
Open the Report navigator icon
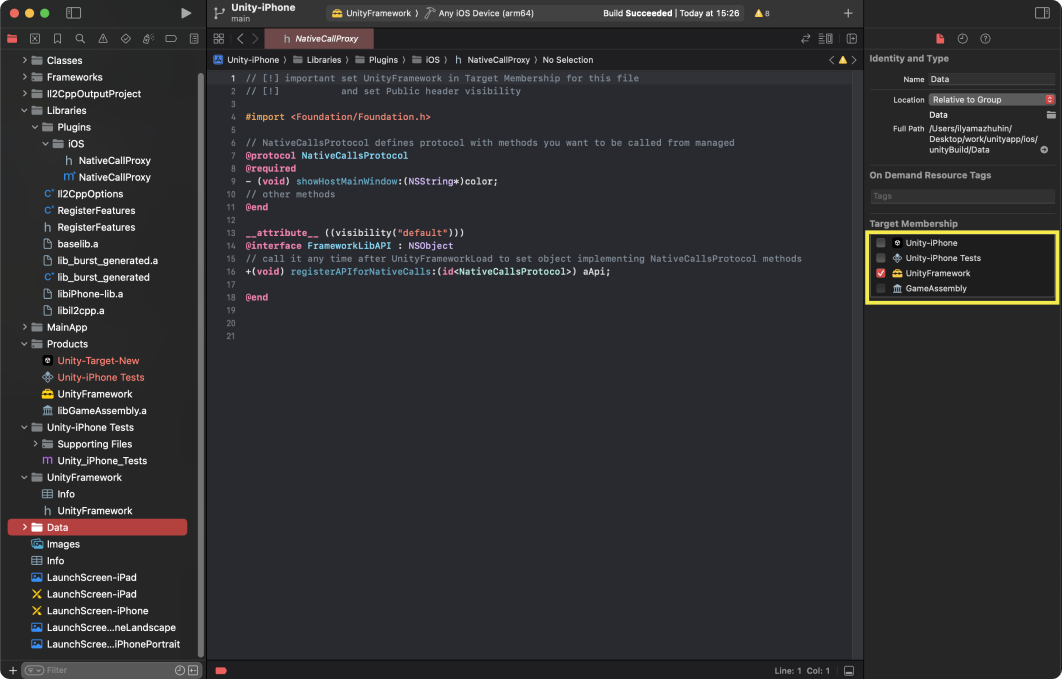tap(194, 39)
